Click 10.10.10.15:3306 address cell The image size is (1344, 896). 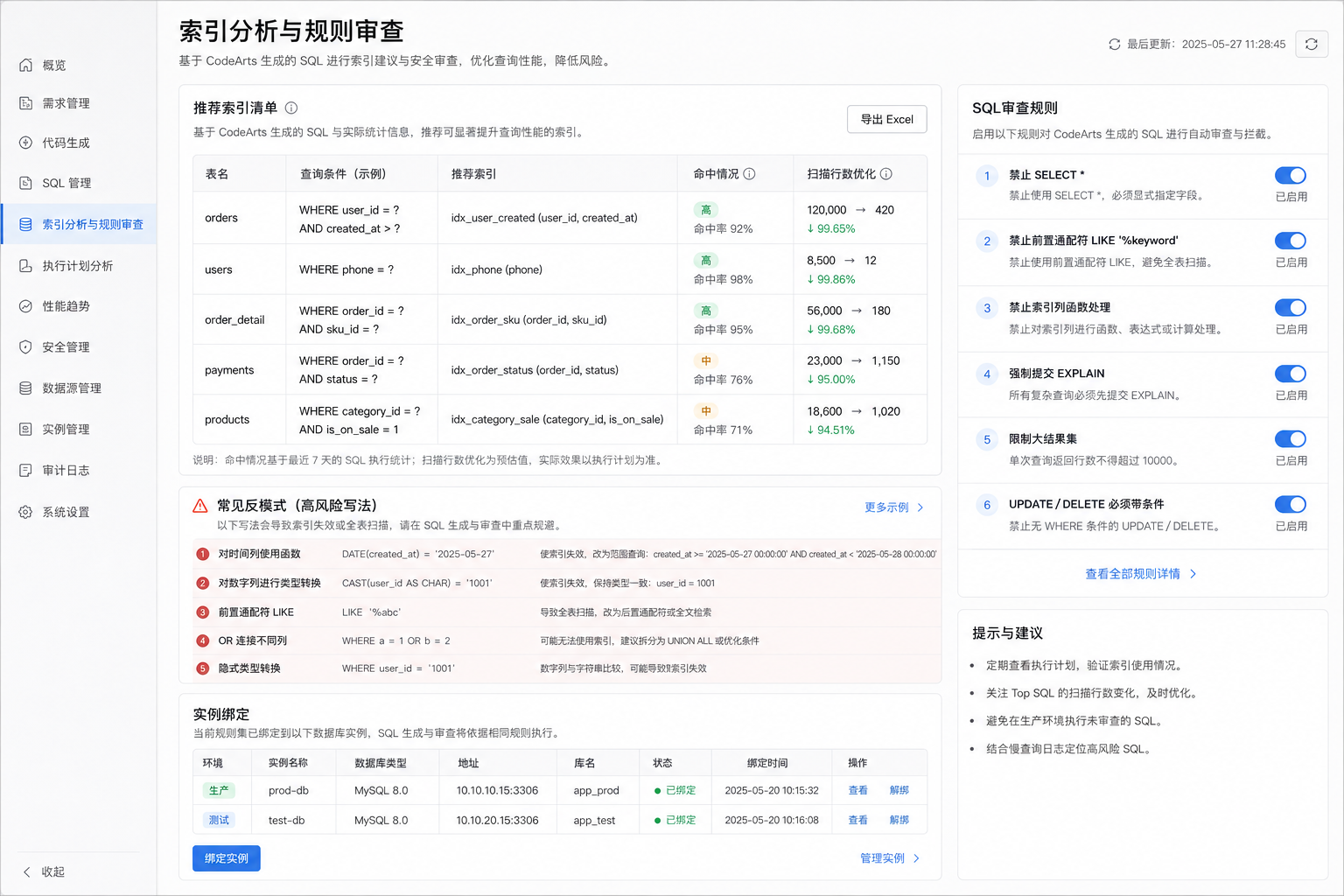coord(497,790)
